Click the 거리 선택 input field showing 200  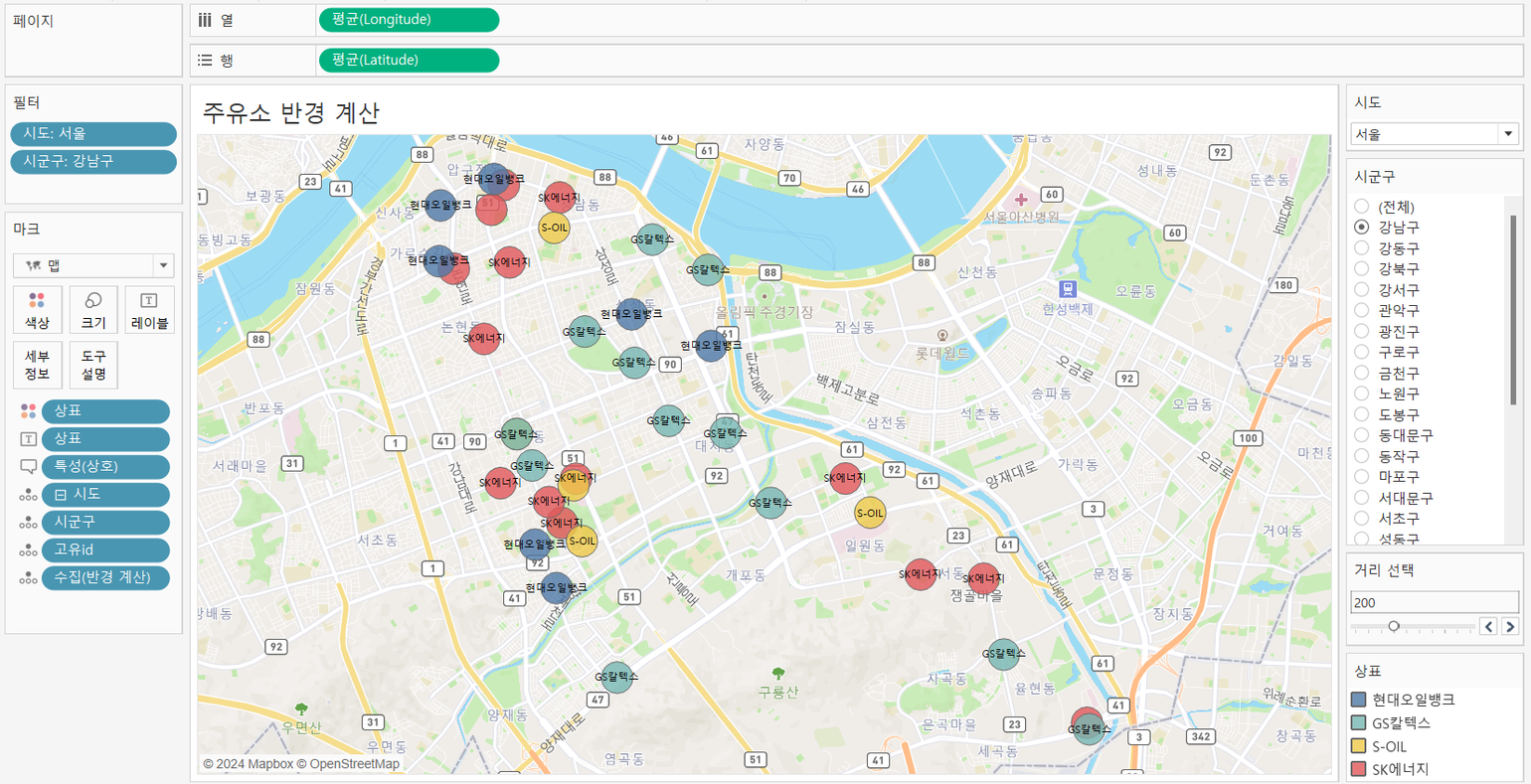(1435, 602)
